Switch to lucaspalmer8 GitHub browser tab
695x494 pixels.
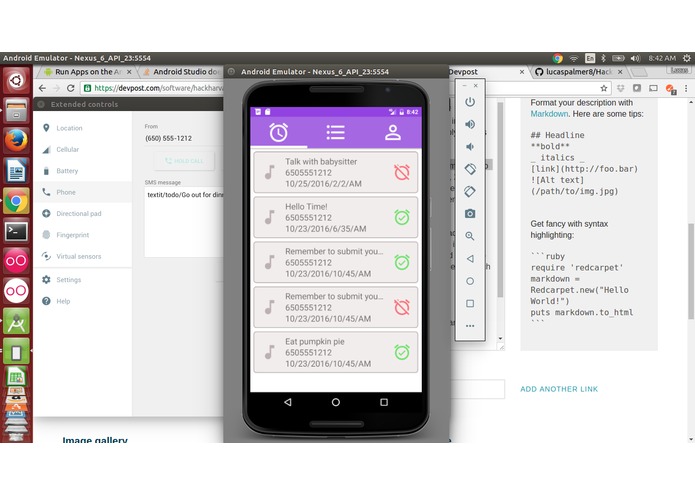click(x=578, y=72)
